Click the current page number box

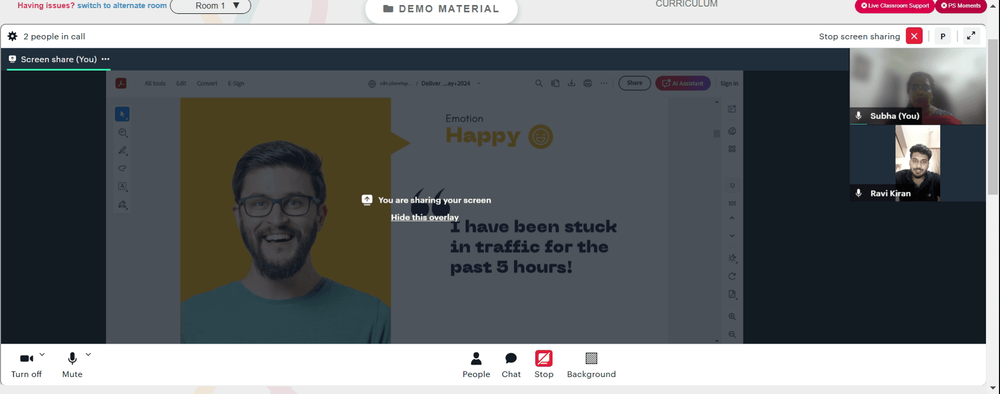coord(732,186)
